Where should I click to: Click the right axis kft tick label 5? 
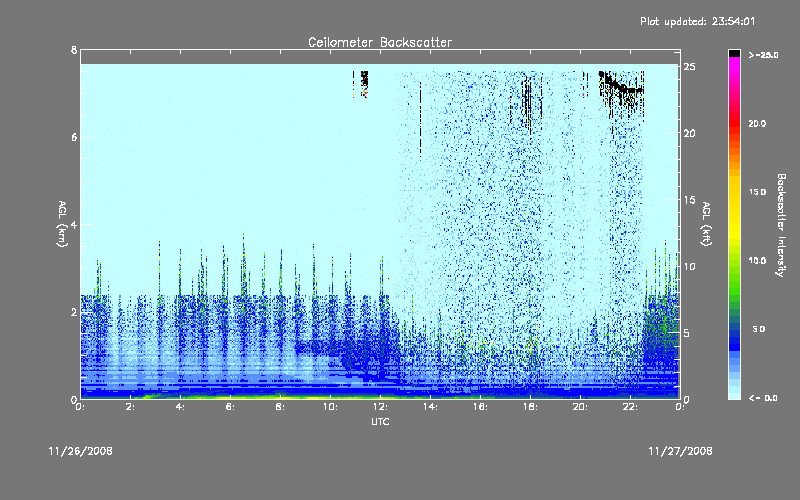[x=687, y=333]
